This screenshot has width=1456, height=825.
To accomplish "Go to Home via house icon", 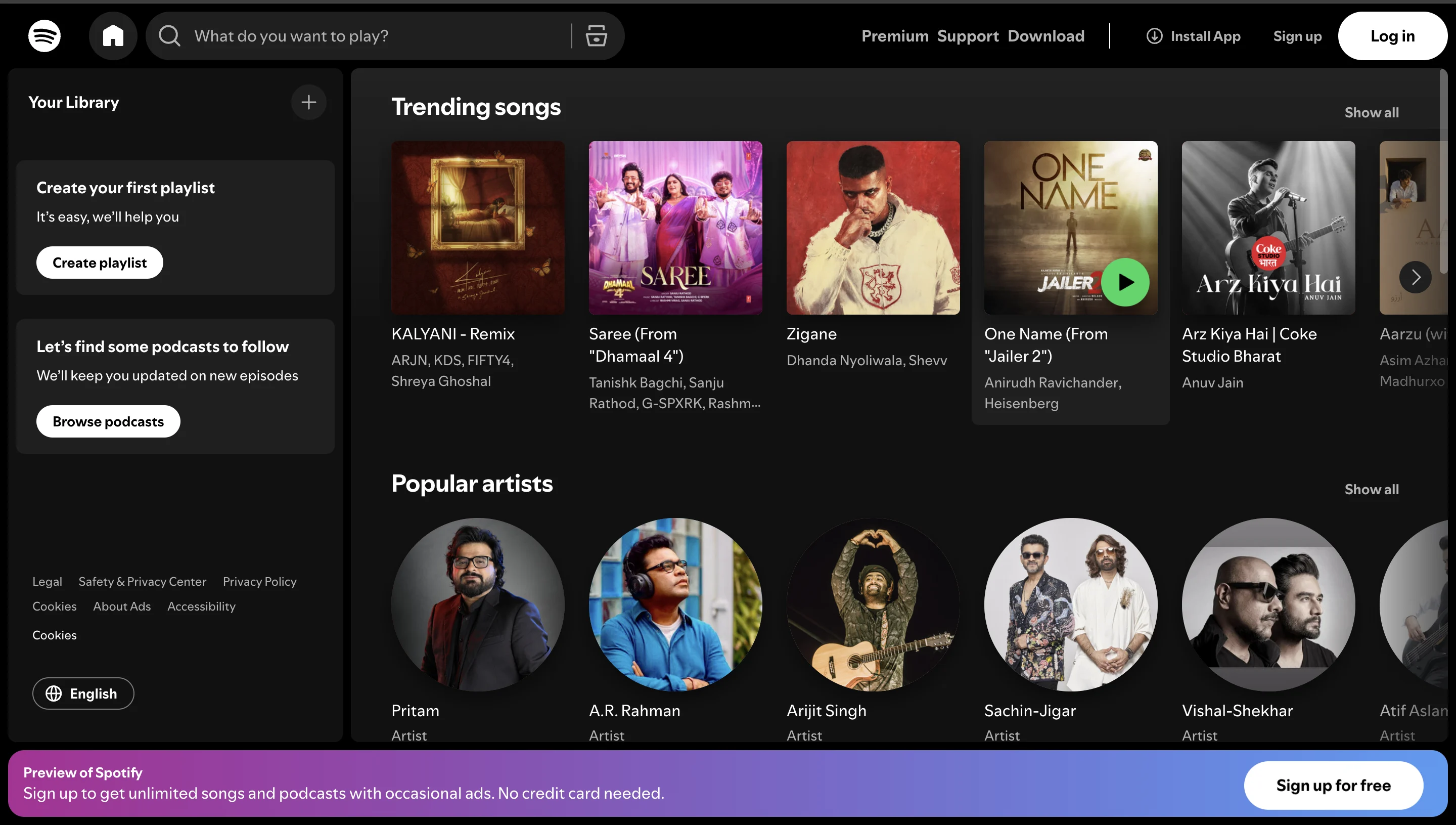I will click(113, 36).
